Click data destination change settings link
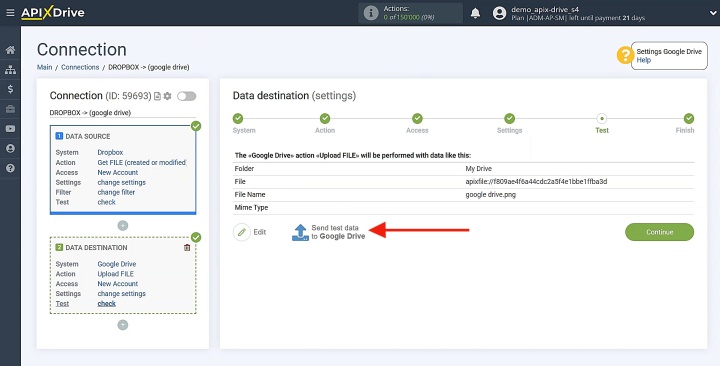This screenshot has width=720, height=366. coord(122,293)
